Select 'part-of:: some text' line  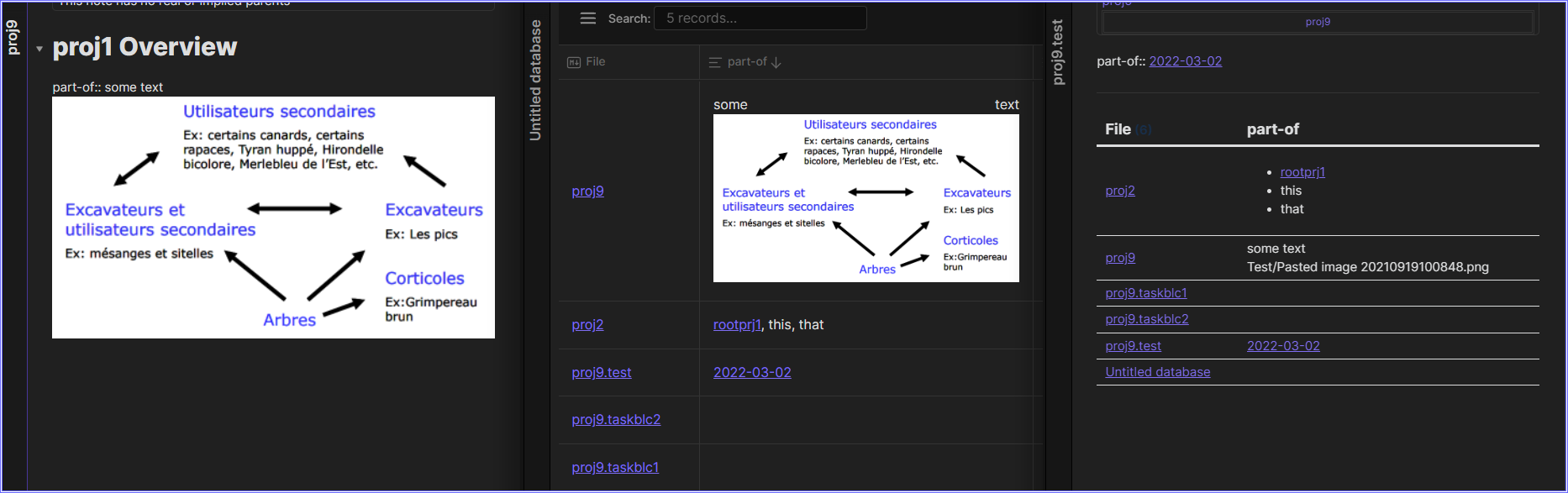point(108,87)
